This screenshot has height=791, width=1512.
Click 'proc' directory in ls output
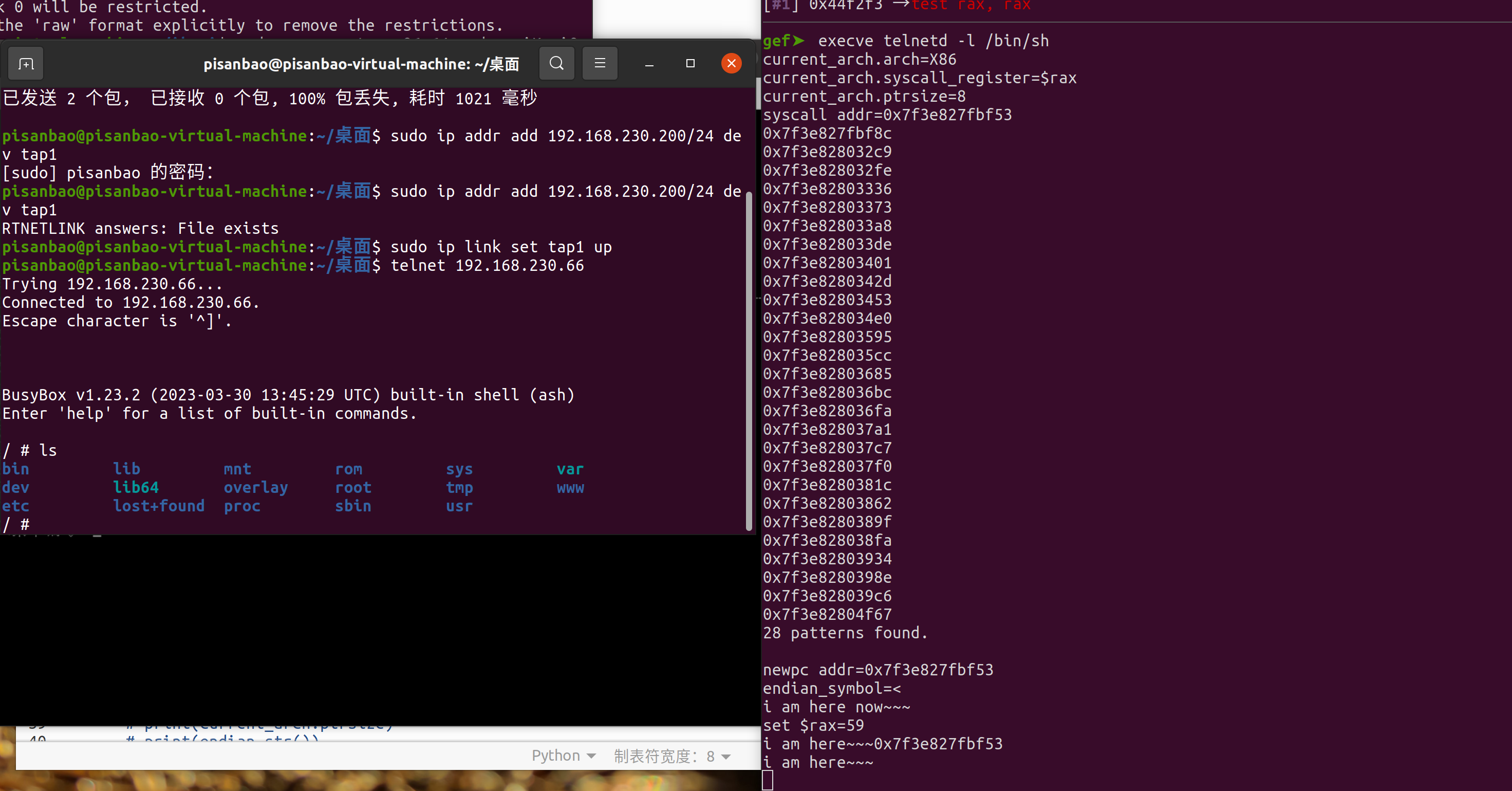(x=242, y=506)
